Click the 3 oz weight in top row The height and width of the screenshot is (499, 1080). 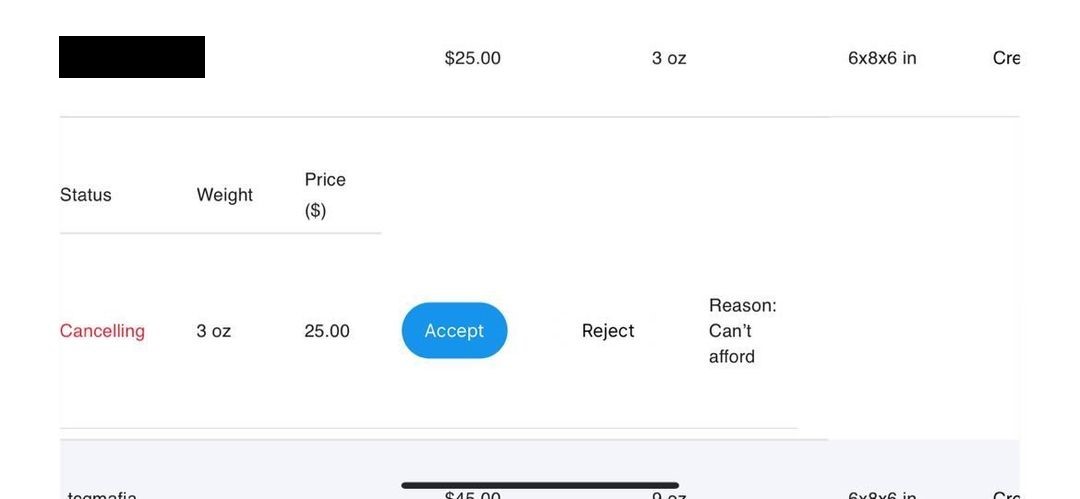669,58
